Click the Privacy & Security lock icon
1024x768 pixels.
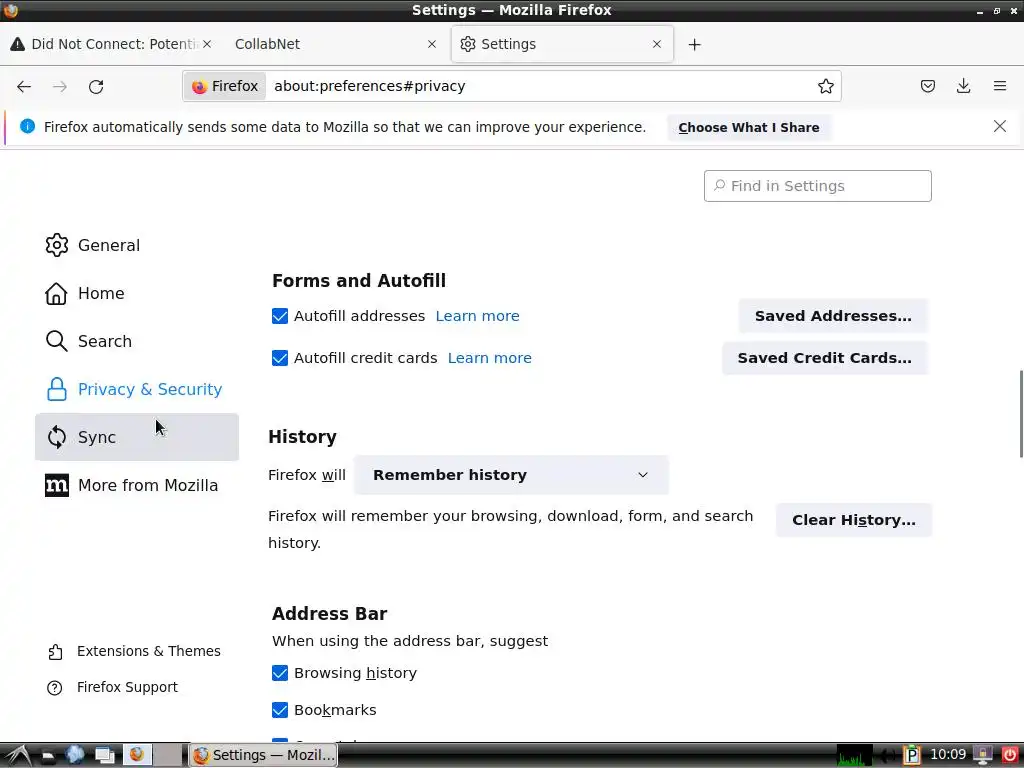[57, 389]
